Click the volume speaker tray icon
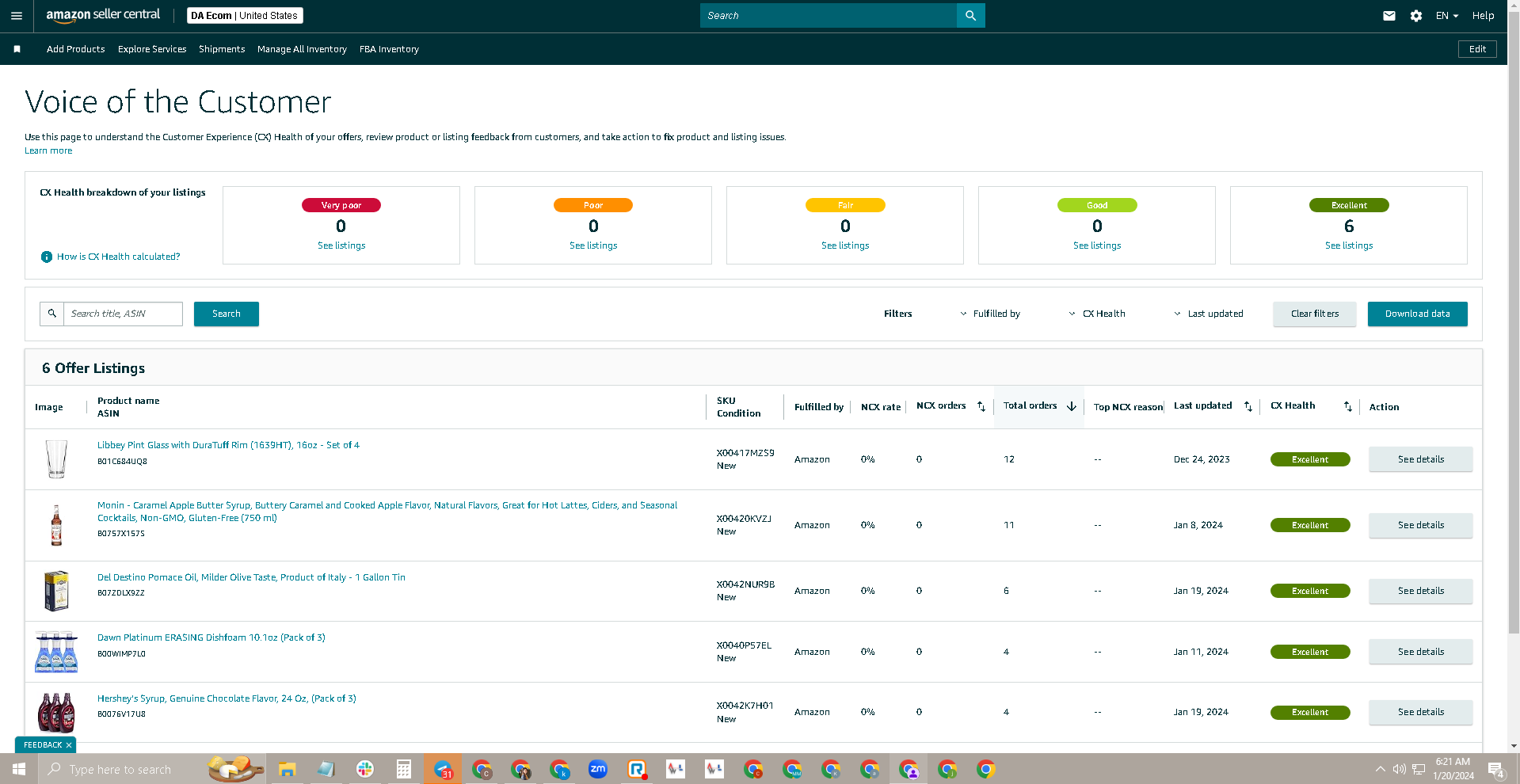The height and width of the screenshot is (784, 1520). pos(1400,769)
